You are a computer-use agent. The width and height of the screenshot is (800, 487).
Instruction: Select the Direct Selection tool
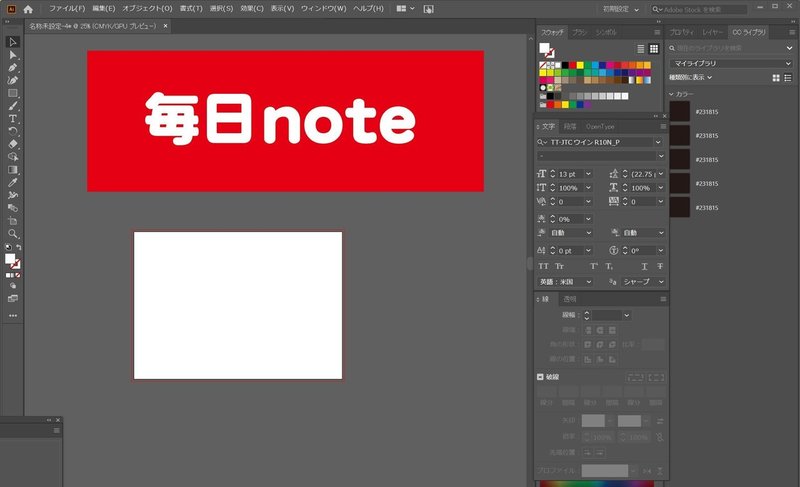click(x=13, y=55)
